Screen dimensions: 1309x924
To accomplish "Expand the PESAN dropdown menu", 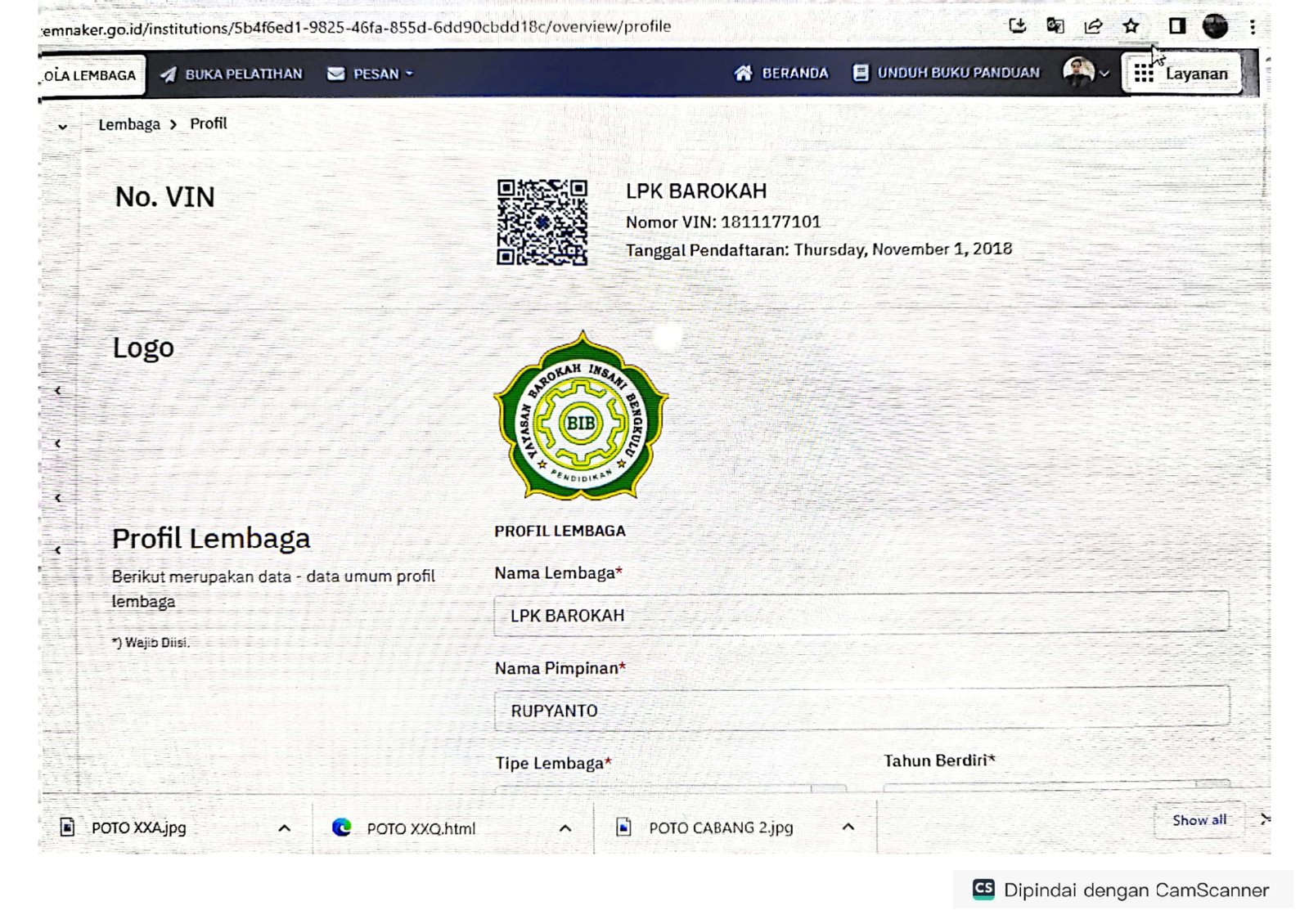I will click(371, 74).
